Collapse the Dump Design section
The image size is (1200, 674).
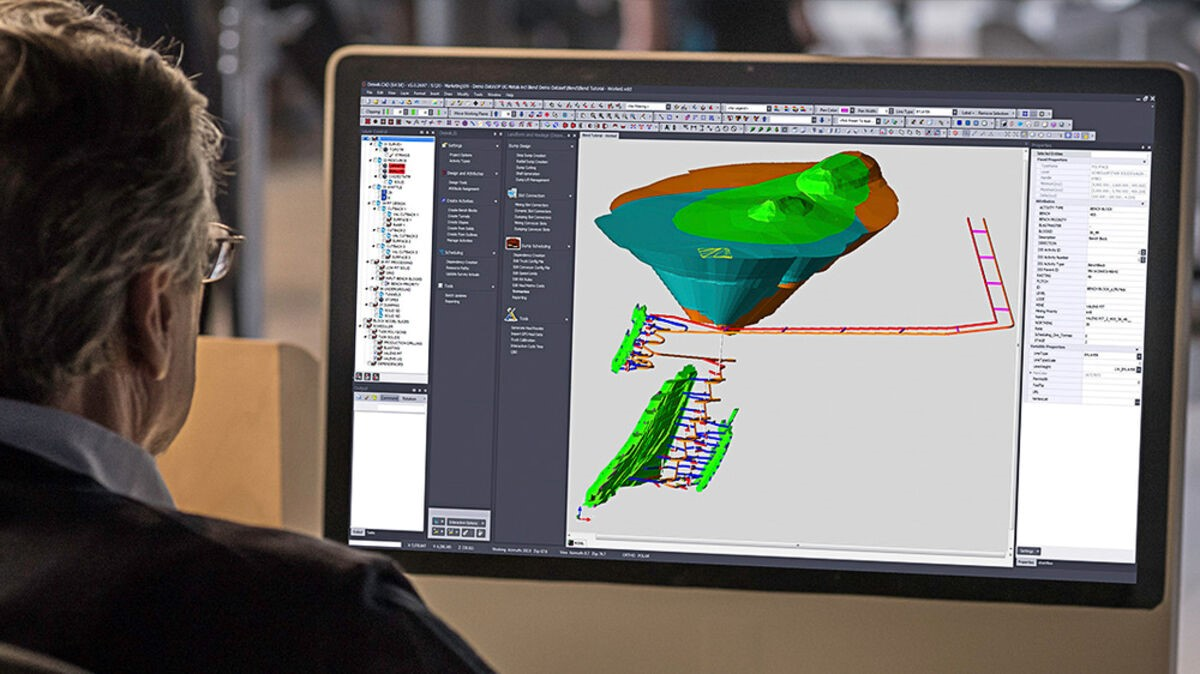tap(570, 145)
